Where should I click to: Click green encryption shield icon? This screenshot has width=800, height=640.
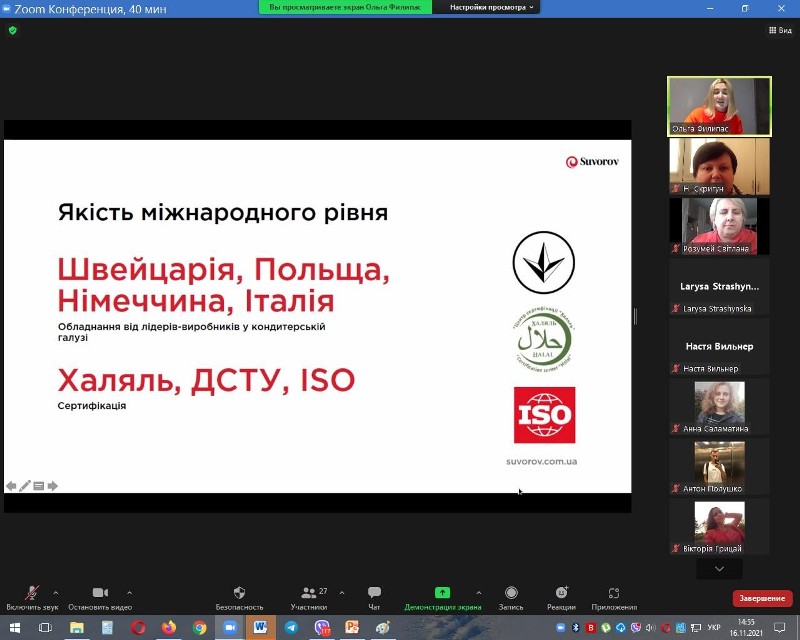13,31
